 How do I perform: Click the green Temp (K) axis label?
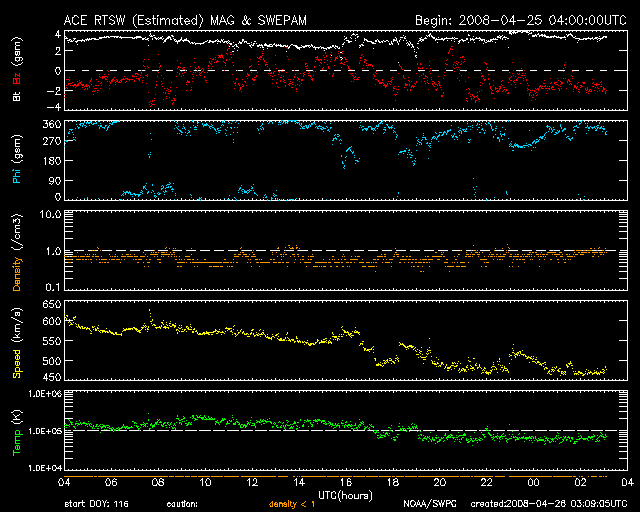pos(16,430)
